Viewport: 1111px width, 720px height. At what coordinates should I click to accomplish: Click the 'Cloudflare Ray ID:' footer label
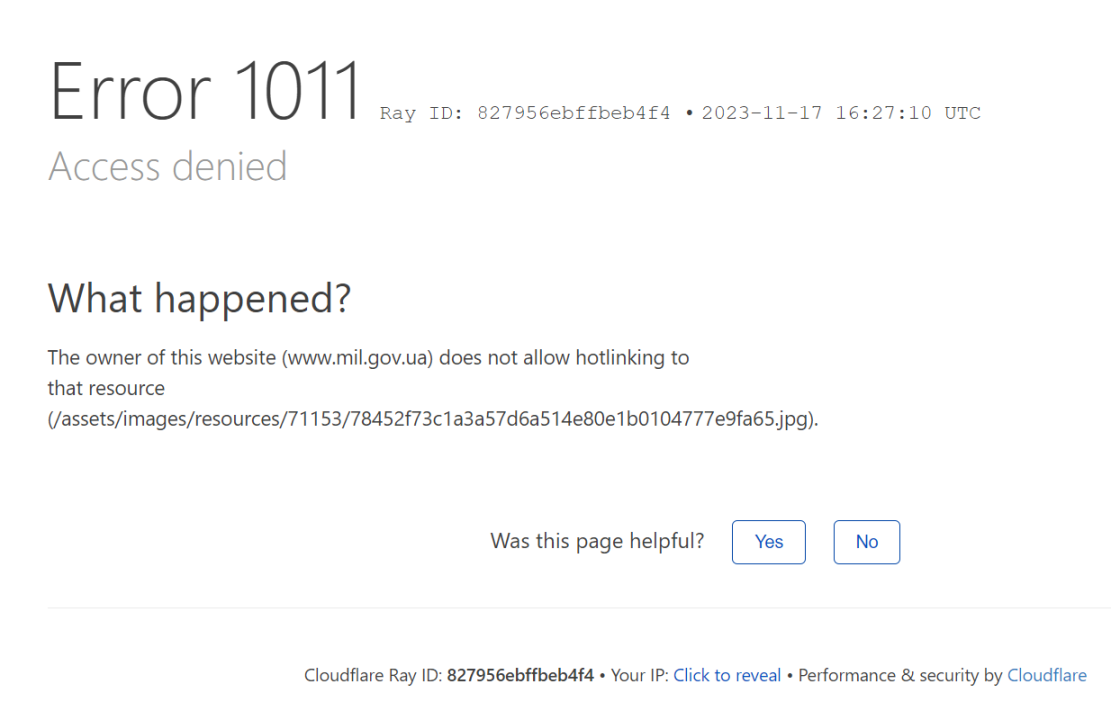[373, 676]
